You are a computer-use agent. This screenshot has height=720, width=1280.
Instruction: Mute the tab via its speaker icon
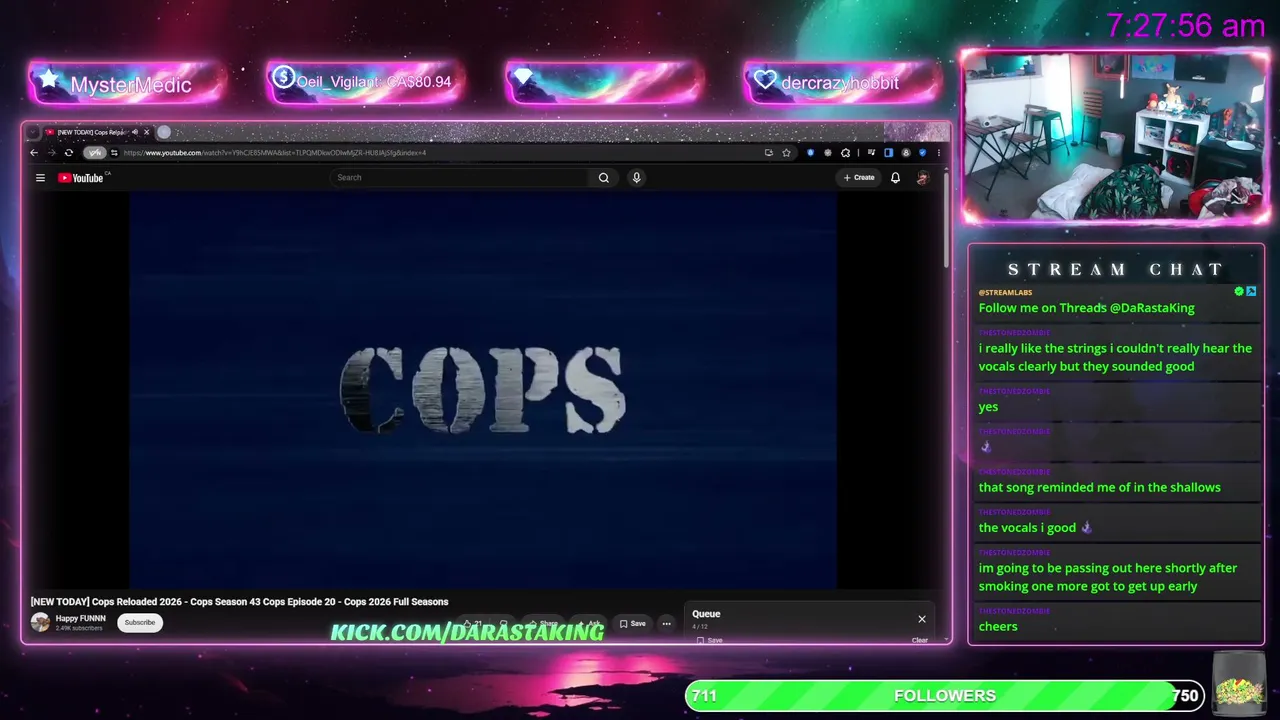click(134, 132)
